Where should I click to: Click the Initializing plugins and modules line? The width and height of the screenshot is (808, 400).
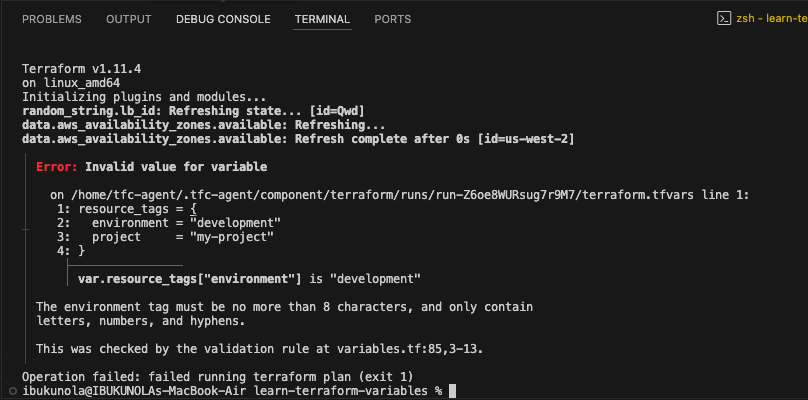144,96
